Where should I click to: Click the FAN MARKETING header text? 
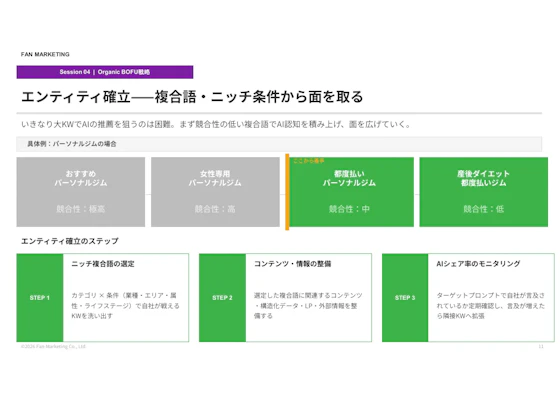point(45,54)
